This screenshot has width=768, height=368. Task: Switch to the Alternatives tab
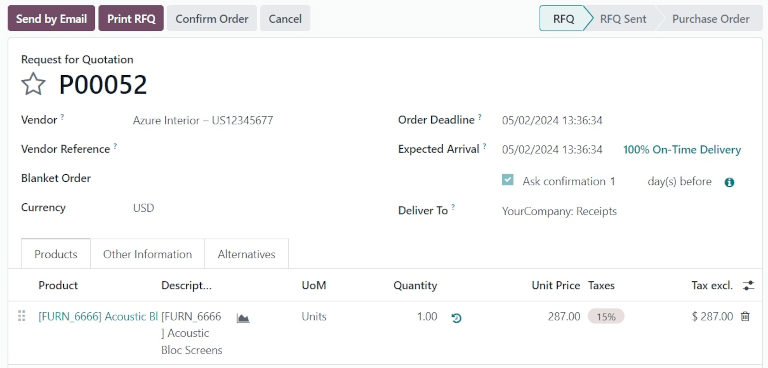[x=246, y=254]
